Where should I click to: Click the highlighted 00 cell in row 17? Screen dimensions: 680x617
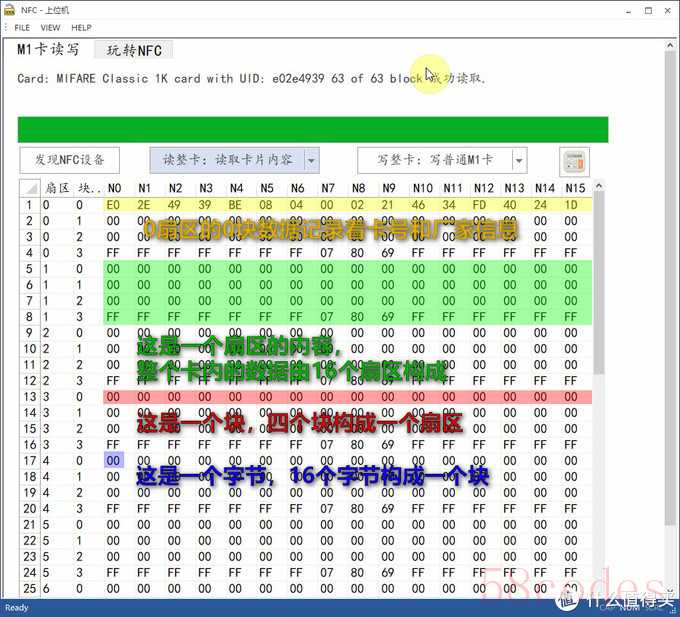point(114,460)
